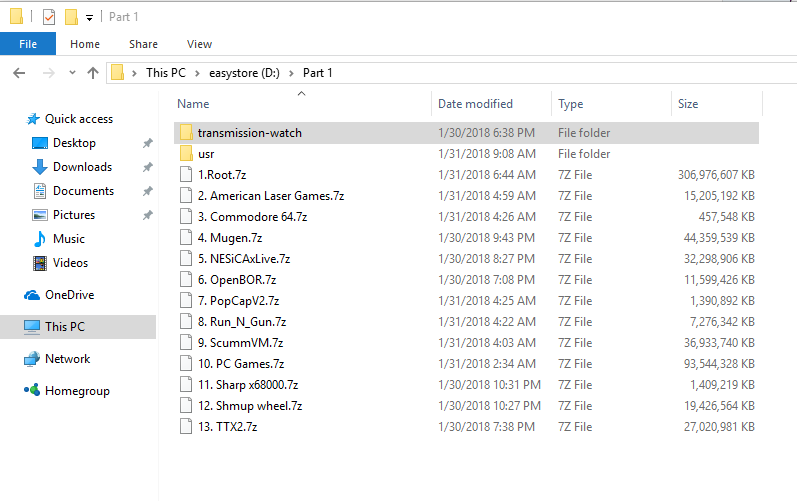Click the 1.Root.7z file icon
Viewport: 797px width, 501px height.
186,174
